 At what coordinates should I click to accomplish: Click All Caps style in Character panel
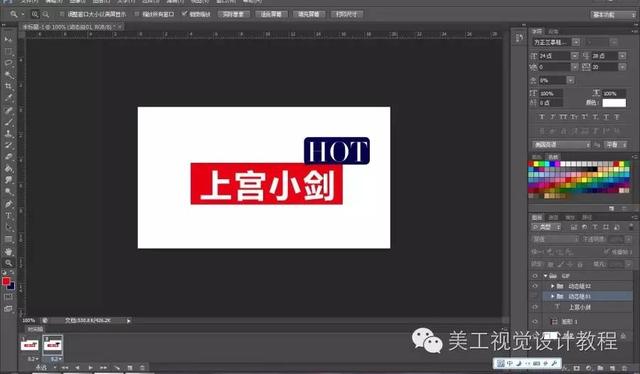563,117
